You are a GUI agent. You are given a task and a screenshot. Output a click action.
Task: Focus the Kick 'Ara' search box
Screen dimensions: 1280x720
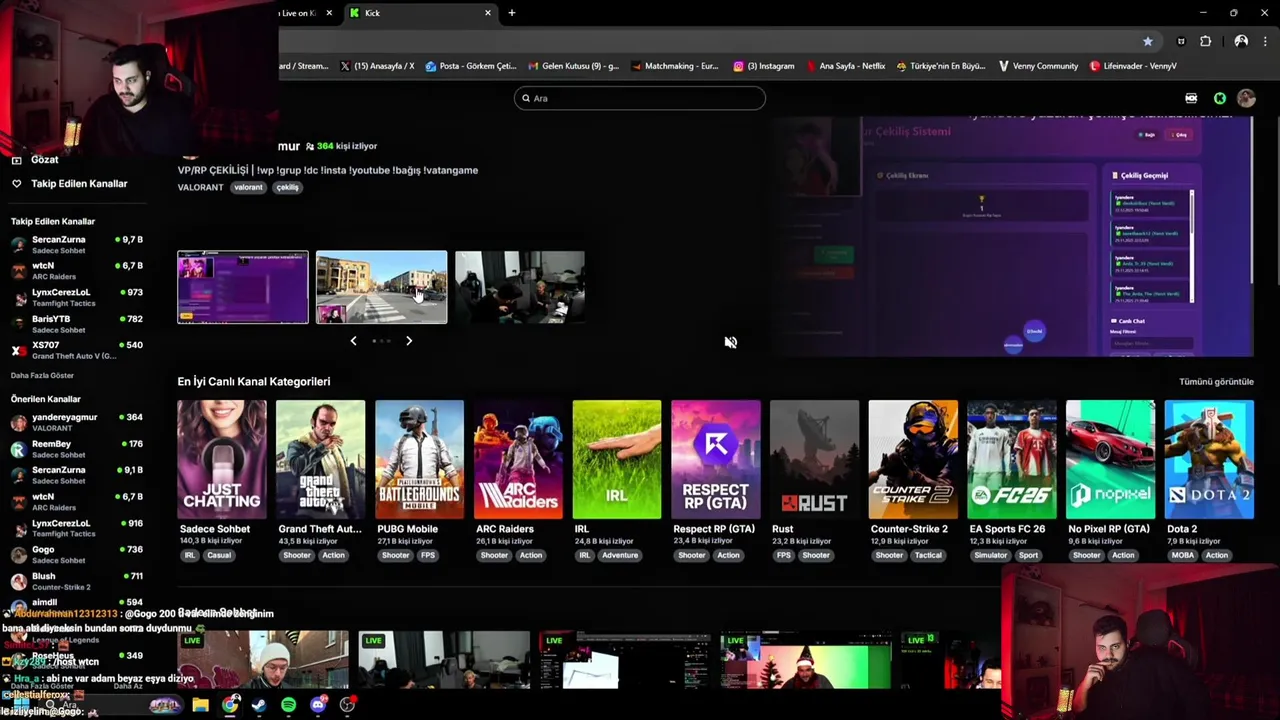pos(640,98)
